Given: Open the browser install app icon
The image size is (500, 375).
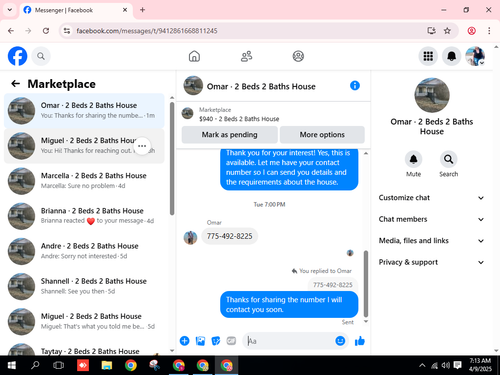Looking at the screenshot, I should 431,31.
